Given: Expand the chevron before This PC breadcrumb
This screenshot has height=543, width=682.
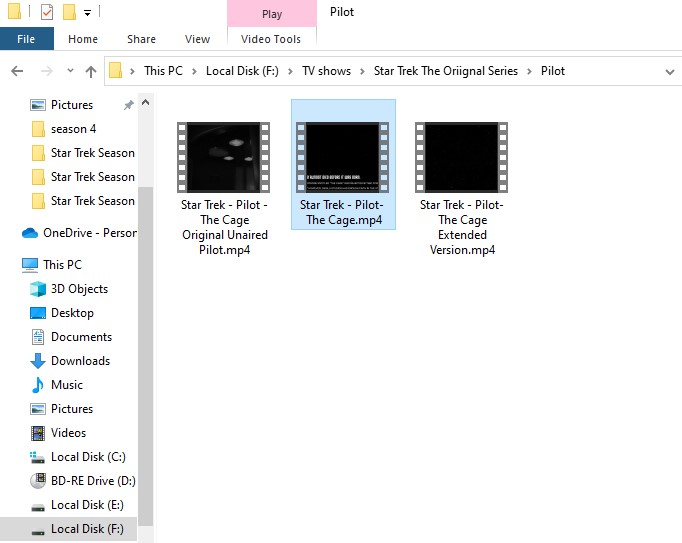Looking at the screenshot, I should coord(132,71).
